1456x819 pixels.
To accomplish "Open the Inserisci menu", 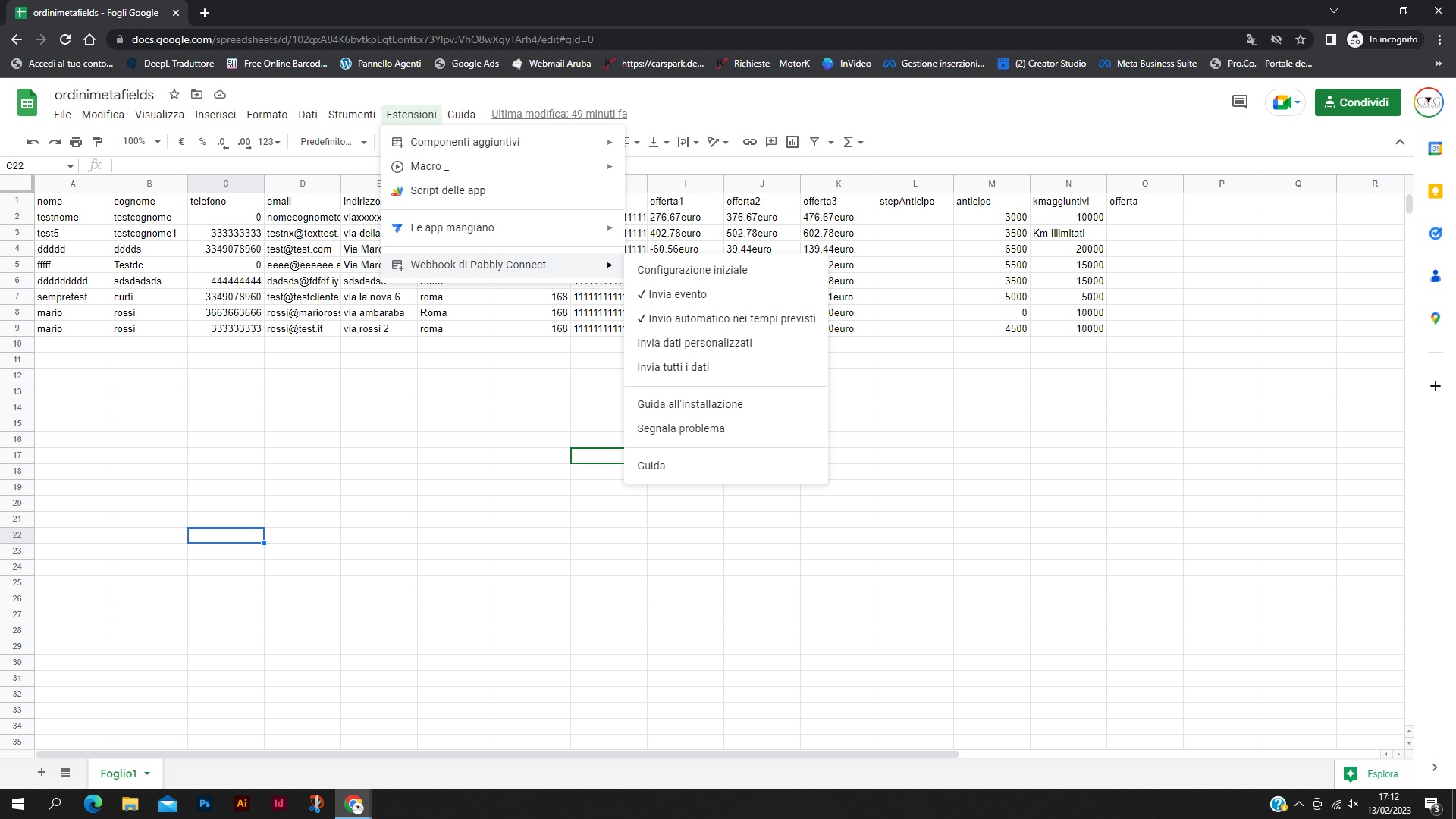I will click(215, 115).
